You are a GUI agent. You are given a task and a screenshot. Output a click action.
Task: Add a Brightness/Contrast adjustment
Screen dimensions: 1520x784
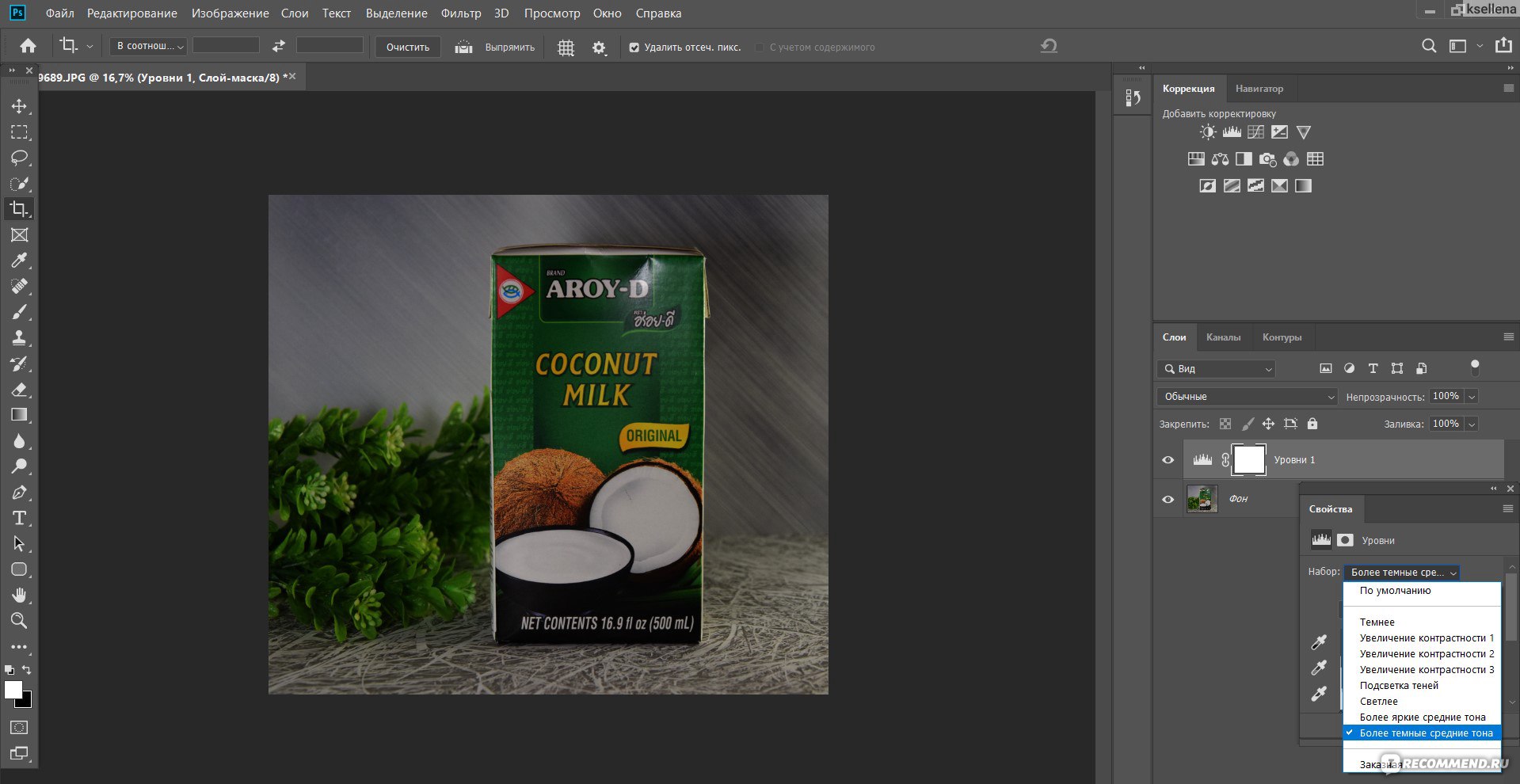[1207, 132]
